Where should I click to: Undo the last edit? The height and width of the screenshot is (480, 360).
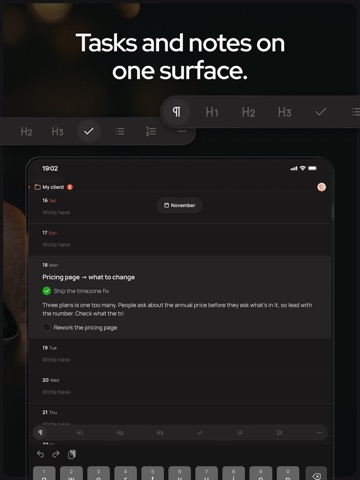pos(40,454)
